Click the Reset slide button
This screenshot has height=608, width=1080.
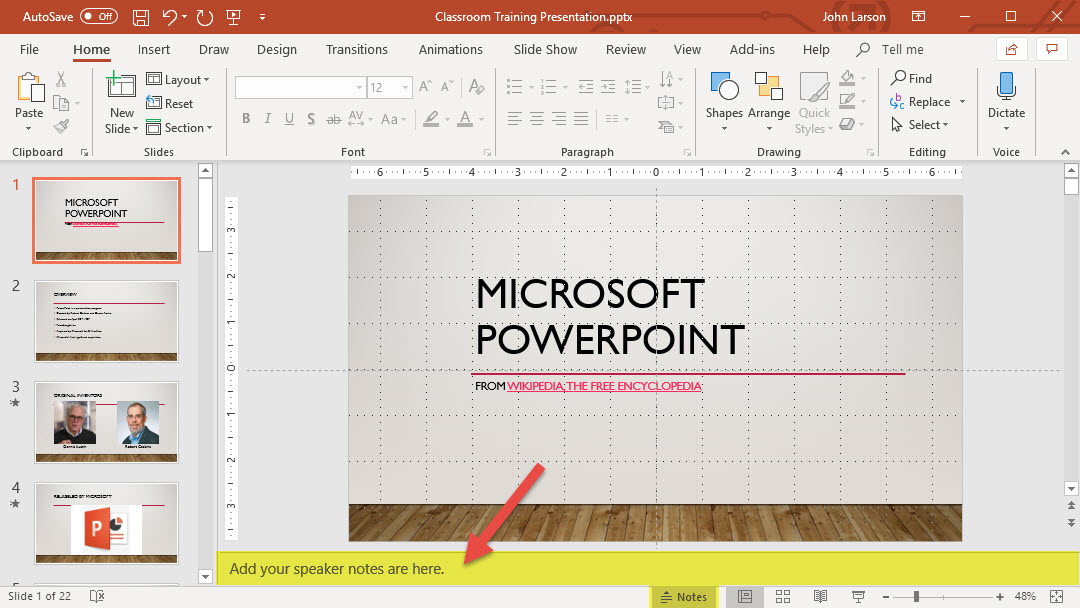170,104
